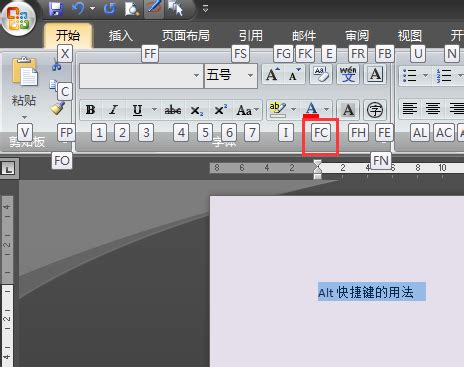Click the first line indent marker on the ruler
This screenshot has width=464, height=367.
(317, 164)
